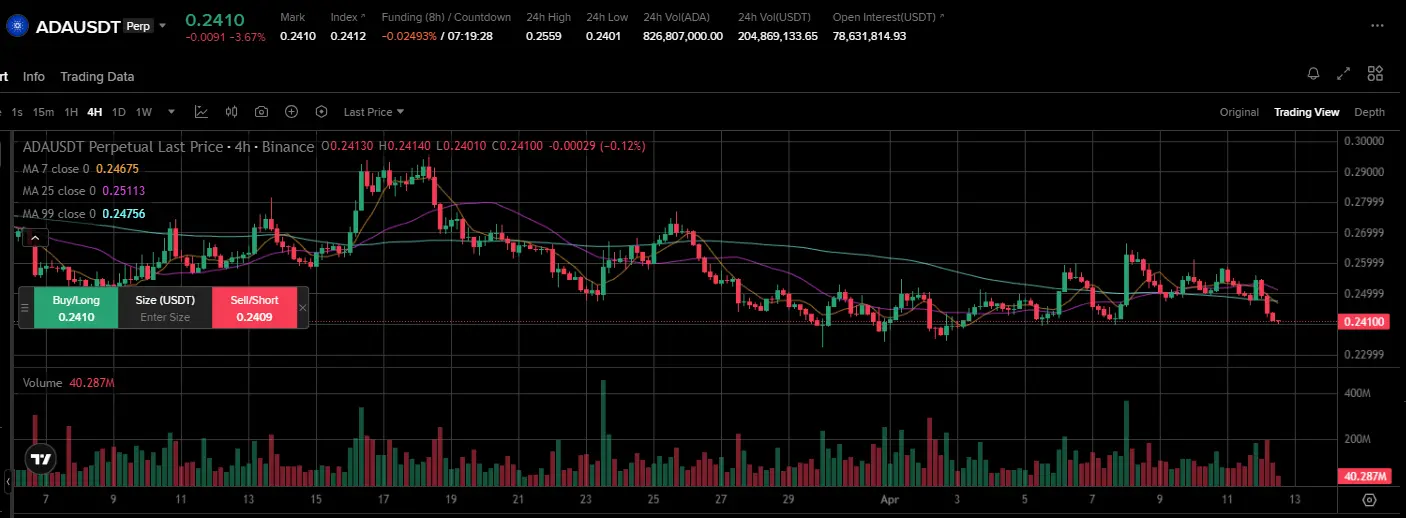The width and height of the screenshot is (1406, 518).
Task: Click the 24h Vol(USDT) value 204,869,133.65
Action: 778,36
